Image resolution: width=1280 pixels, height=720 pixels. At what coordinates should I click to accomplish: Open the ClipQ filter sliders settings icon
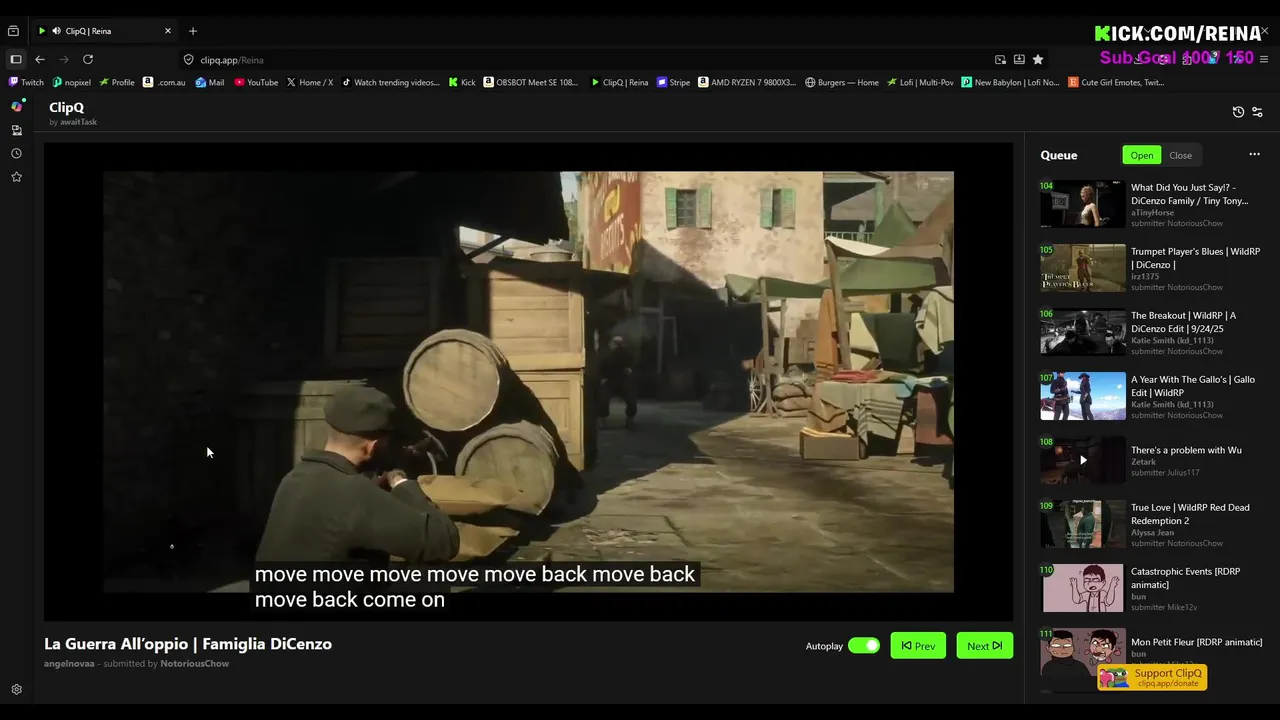(x=1257, y=112)
